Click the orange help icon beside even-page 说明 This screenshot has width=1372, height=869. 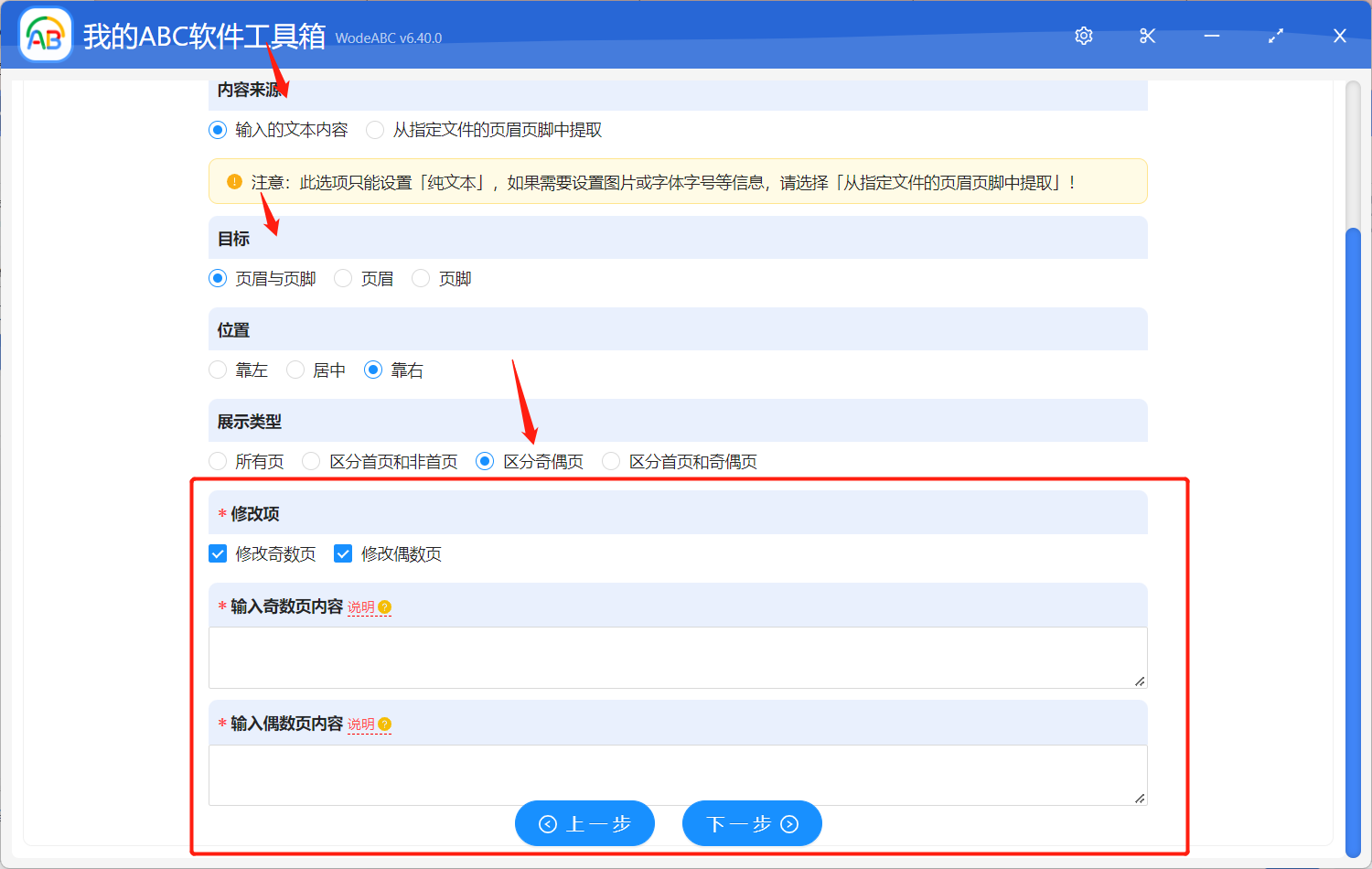[384, 724]
